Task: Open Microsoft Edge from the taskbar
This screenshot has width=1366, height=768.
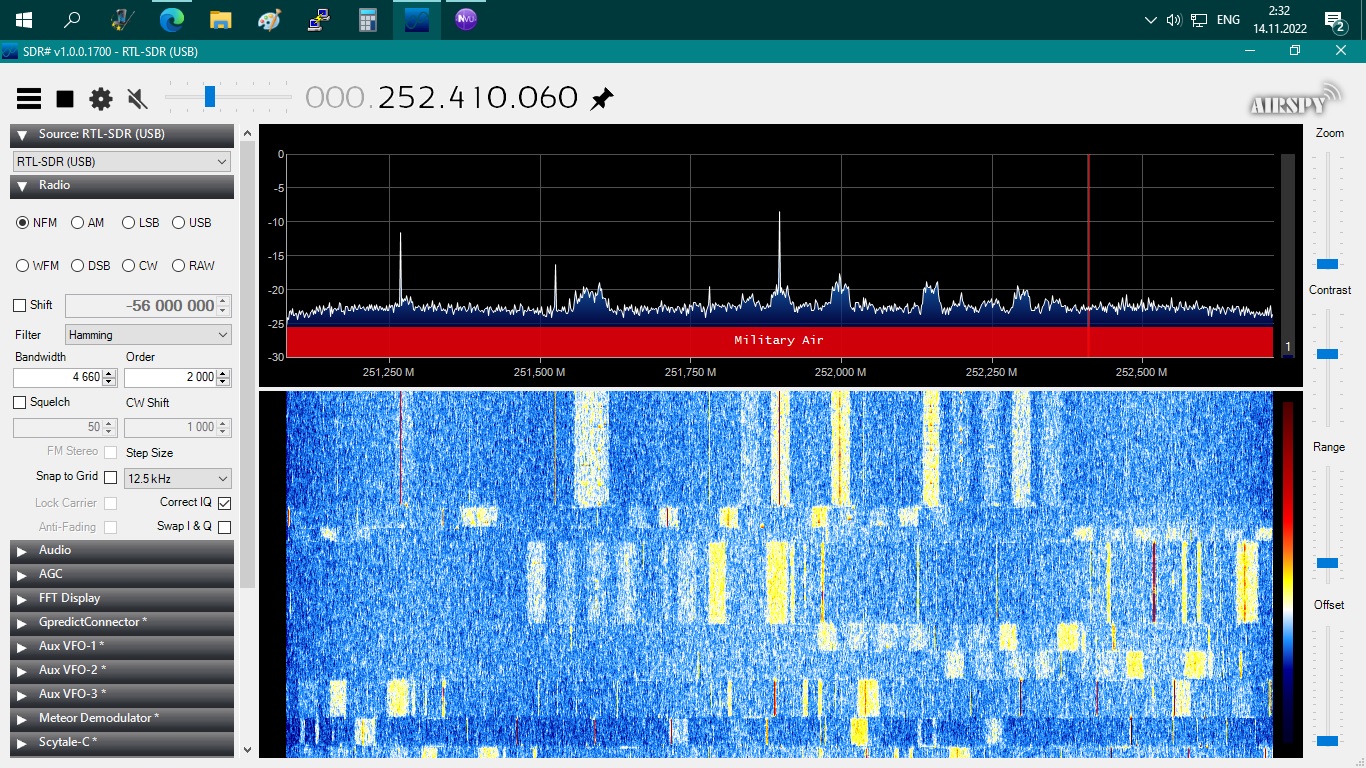Action: click(172, 19)
